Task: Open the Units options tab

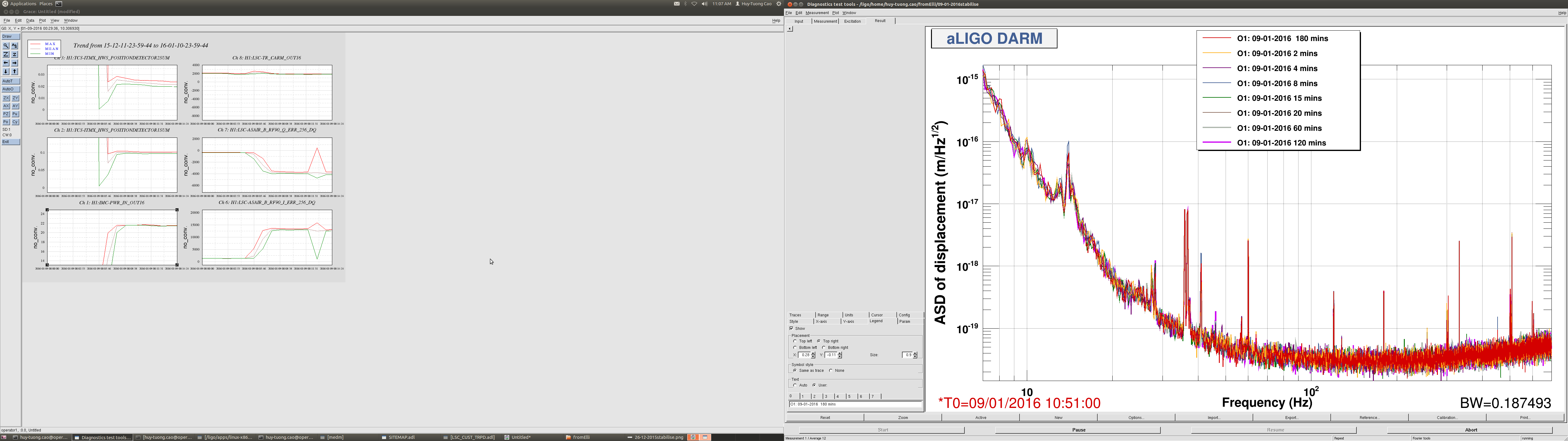Action: (x=855, y=315)
